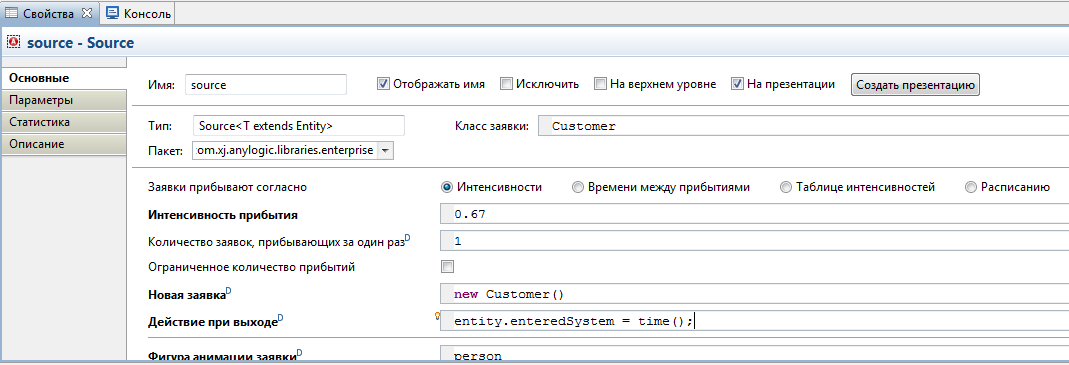Switch to the Консоль tab
1069x365 pixels.
click(x=138, y=12)
